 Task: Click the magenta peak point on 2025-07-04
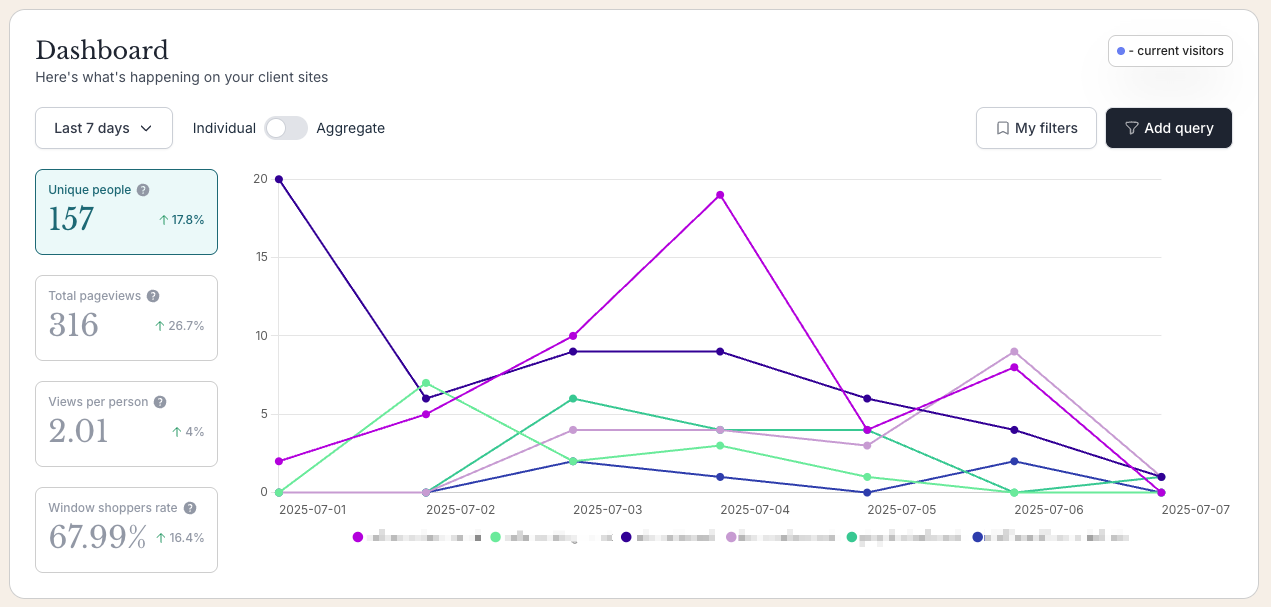720,195
